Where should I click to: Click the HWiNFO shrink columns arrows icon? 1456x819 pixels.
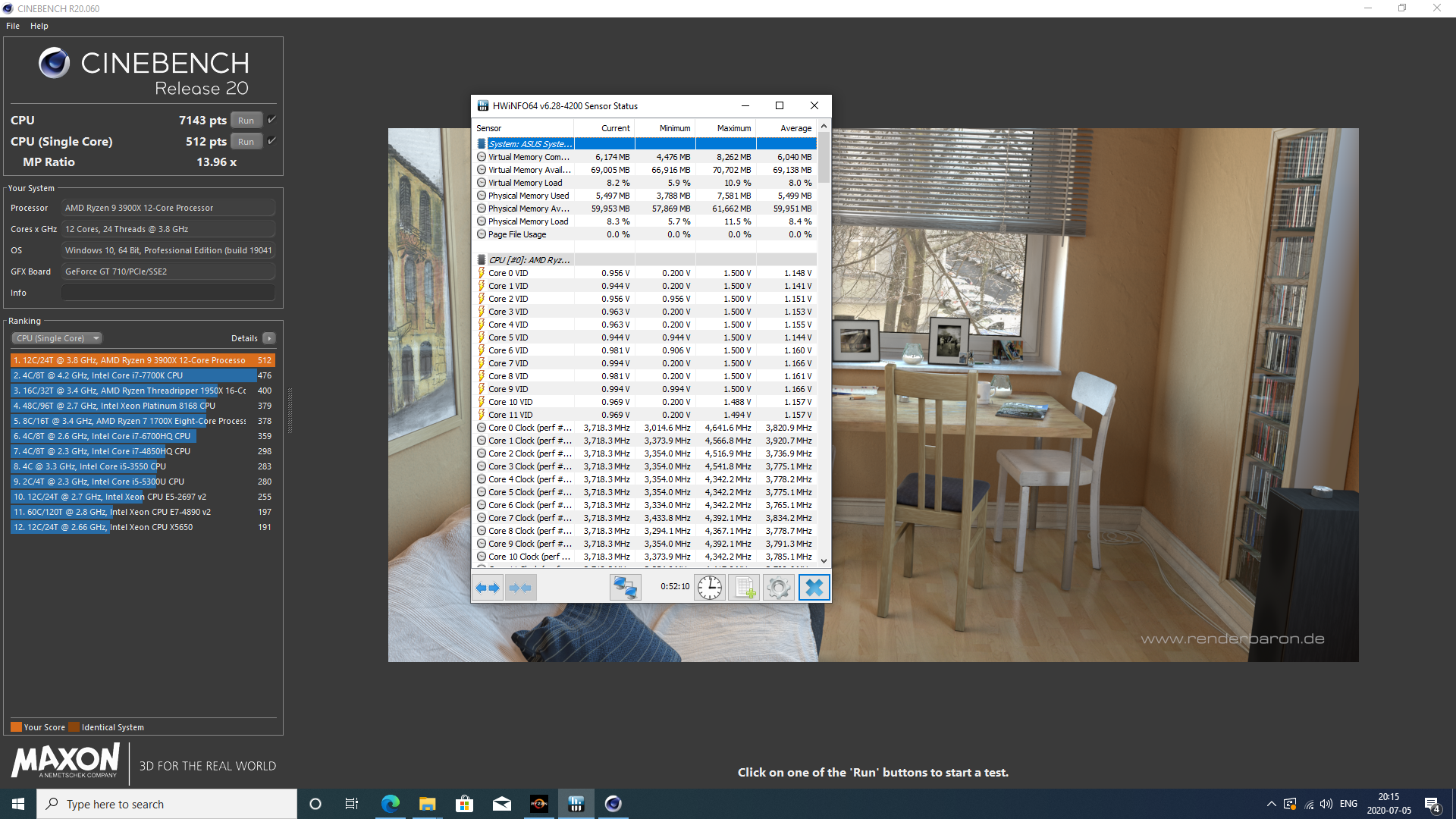521,588
